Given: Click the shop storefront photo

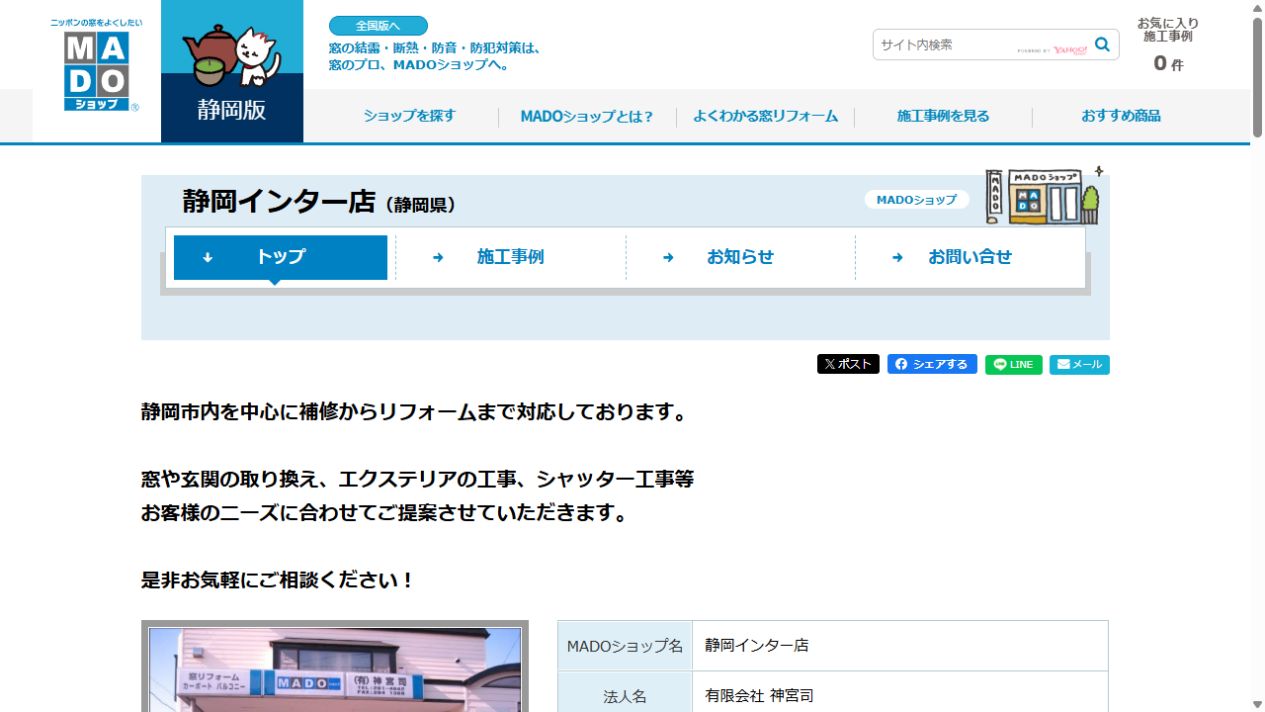Looking at the screenshot, I should click(335, 666).
